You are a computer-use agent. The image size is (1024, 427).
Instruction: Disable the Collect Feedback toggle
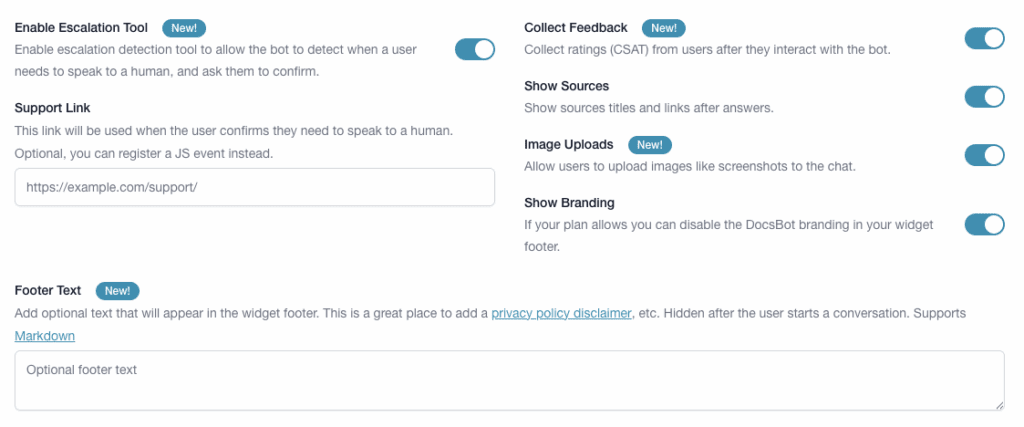click(983, 38)
